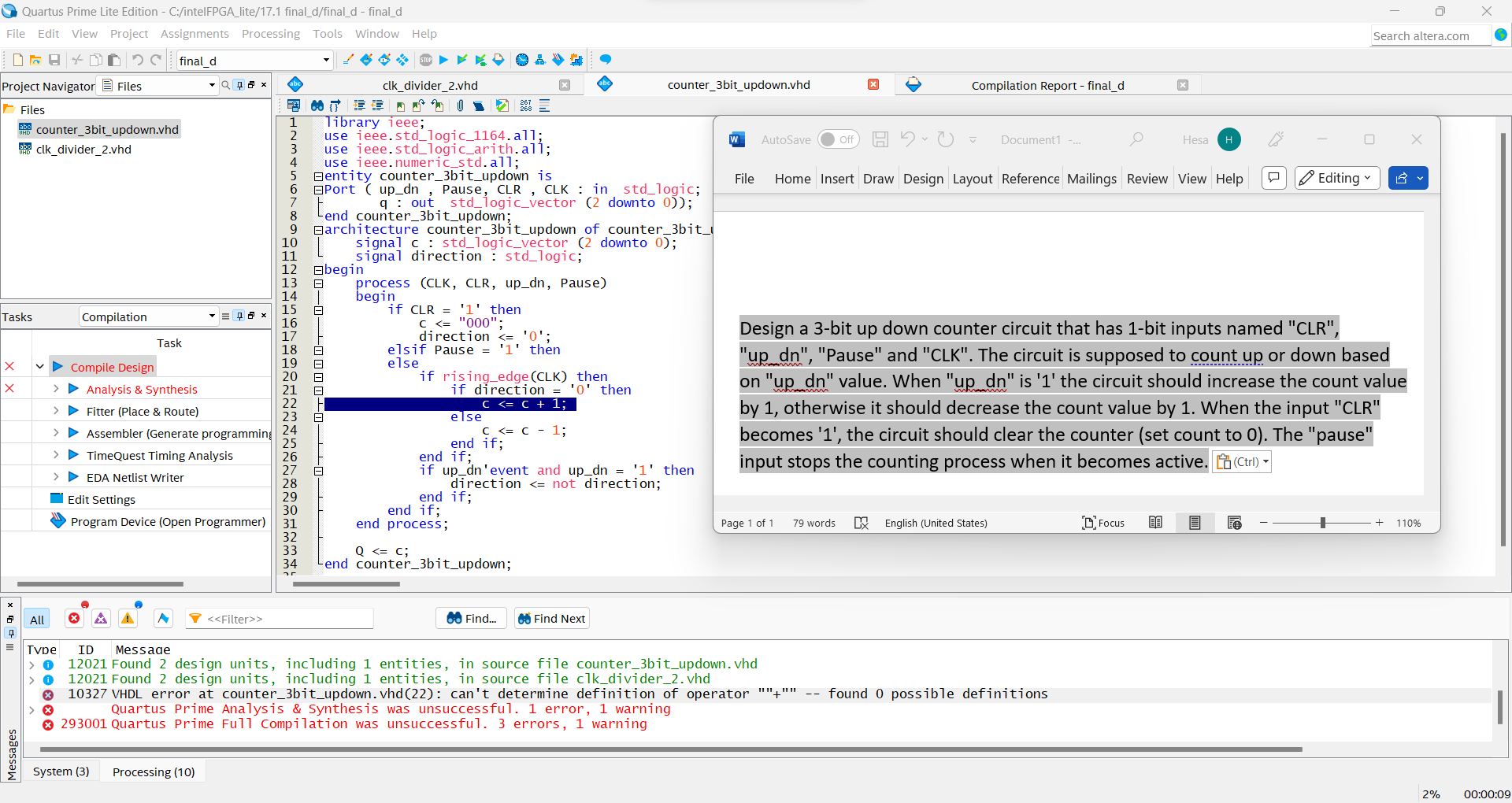Open the TimeQuest Timing Analyzer clock icon
Image resolution: width=1512 pixels, height=803 pixels.
click(521, 59)
